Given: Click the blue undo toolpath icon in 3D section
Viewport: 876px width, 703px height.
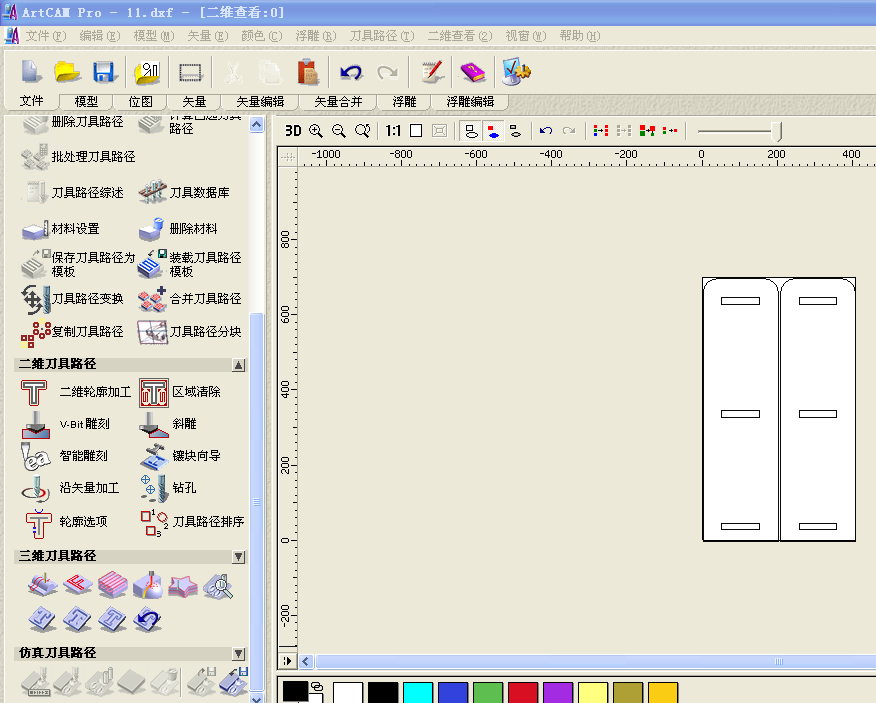Looking at the screenshot, I should (x=147, y=619).
